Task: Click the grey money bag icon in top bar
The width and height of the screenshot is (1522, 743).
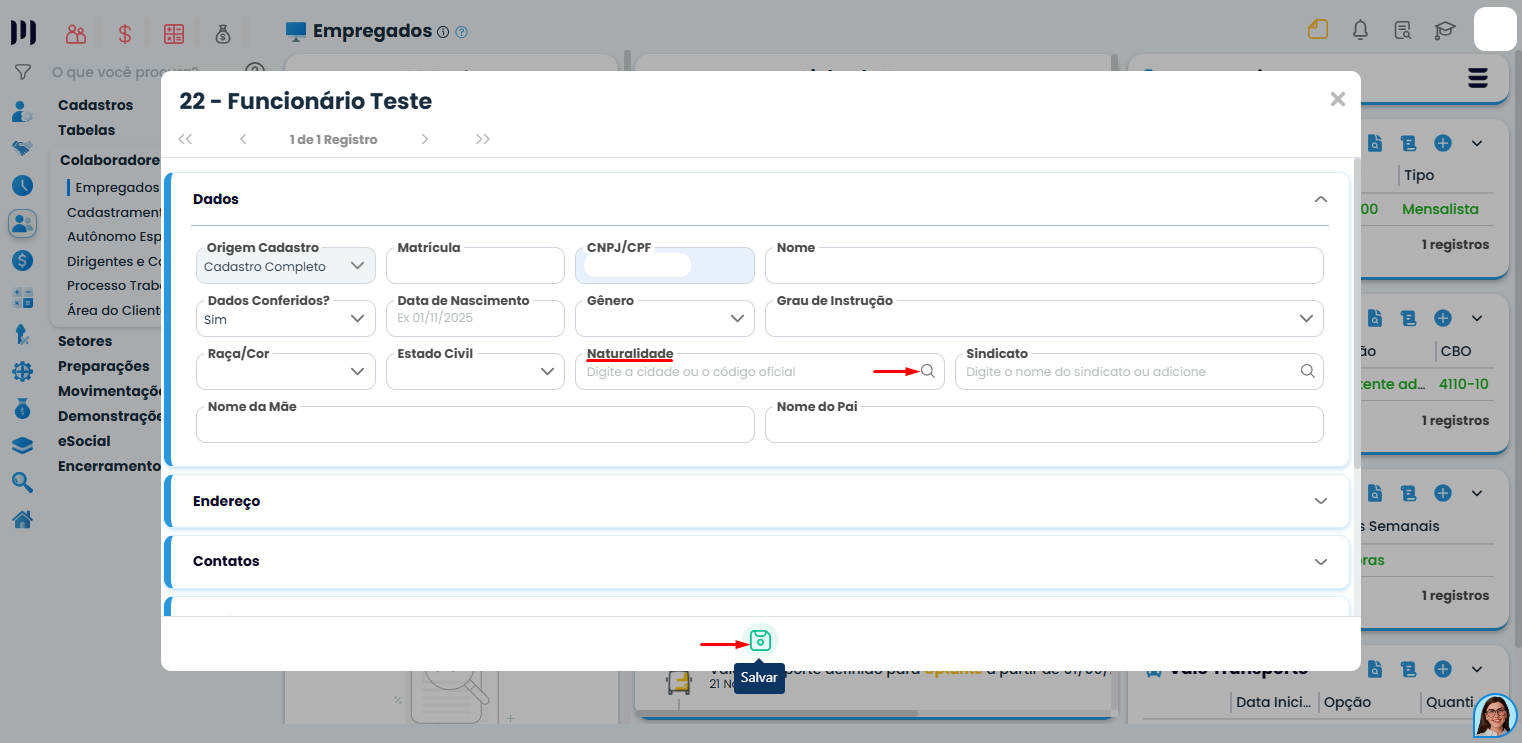Action: [223, 33]
